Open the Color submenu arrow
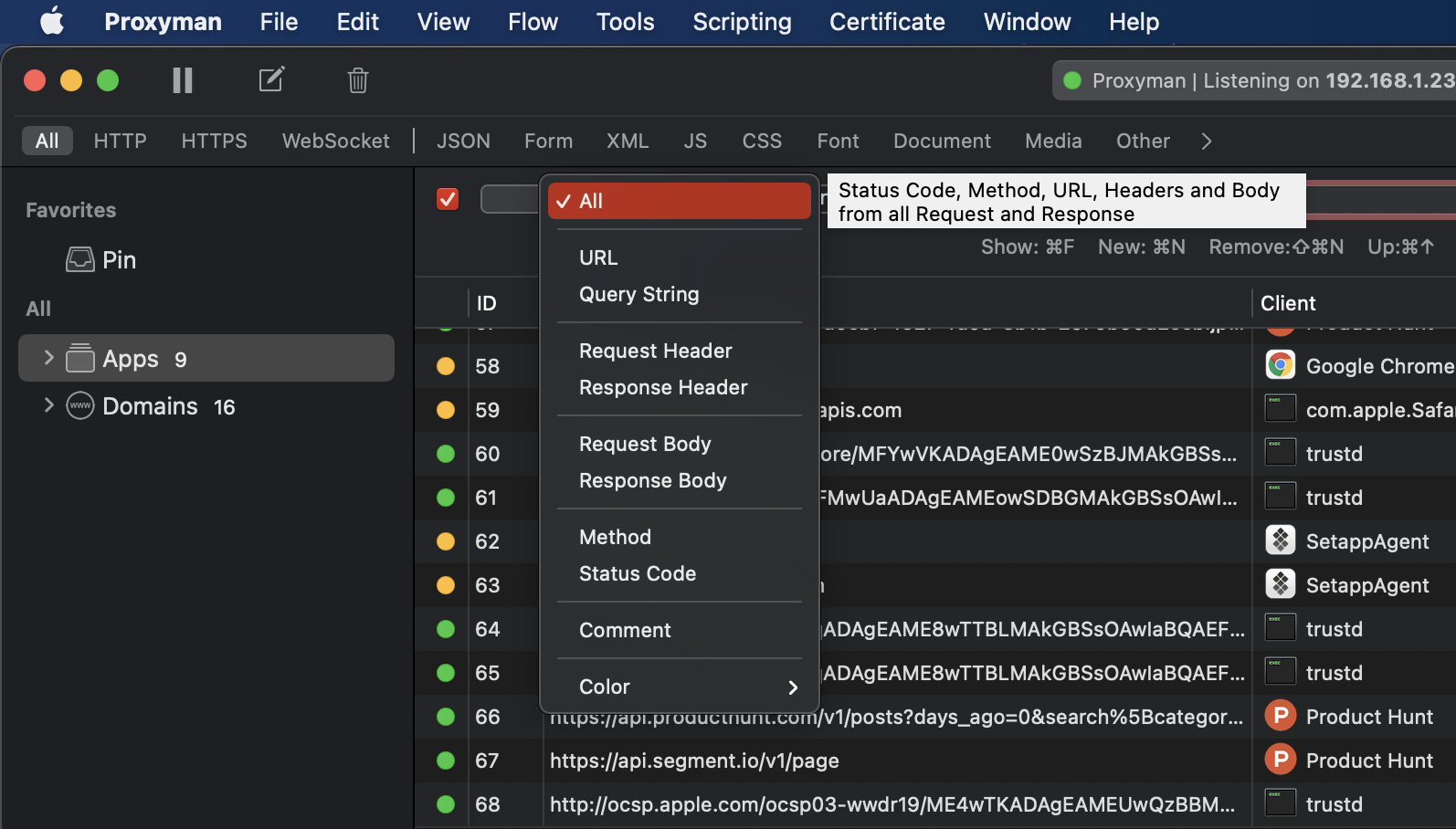 pos(793,687)
